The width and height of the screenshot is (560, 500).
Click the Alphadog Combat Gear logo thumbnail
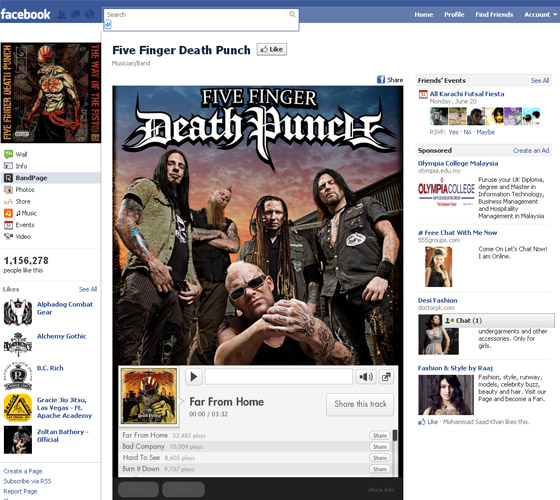[18, 312]
